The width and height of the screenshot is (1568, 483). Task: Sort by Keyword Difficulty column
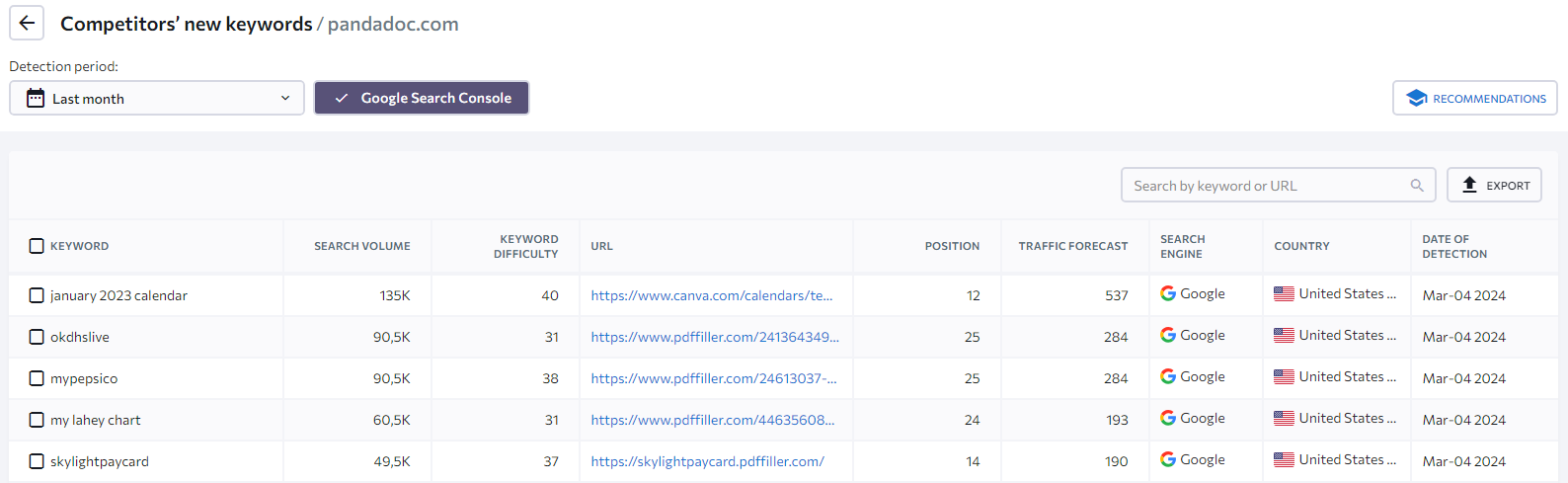pos(526,246)
